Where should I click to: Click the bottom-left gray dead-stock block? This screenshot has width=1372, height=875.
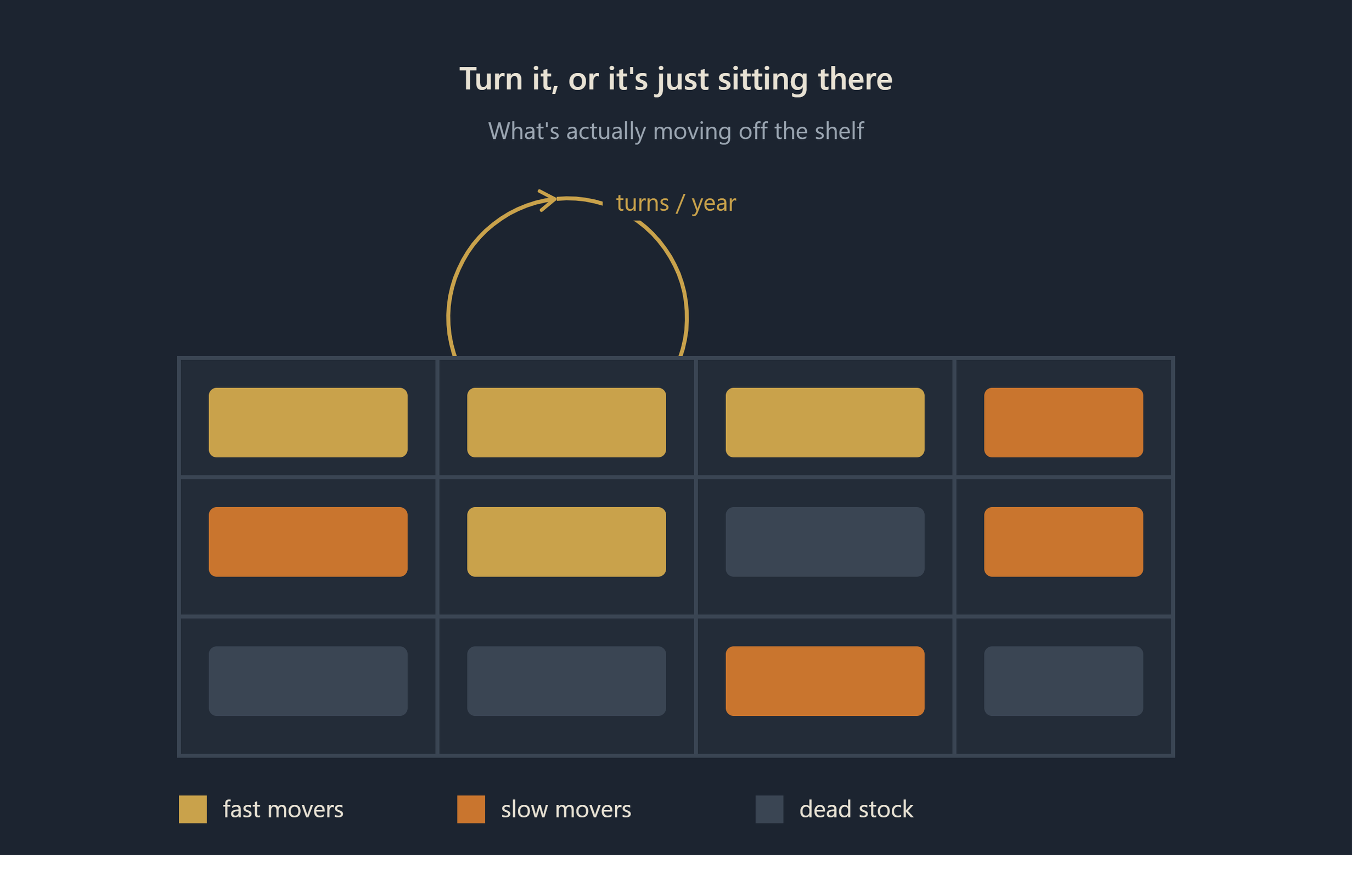(308, 681)
